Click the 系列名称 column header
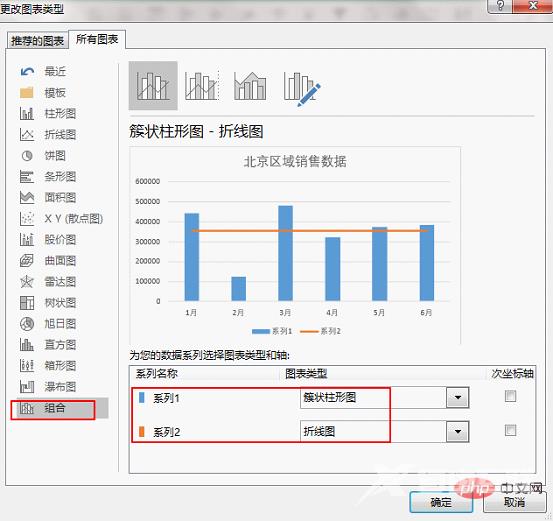The height and width of the screenshot is (521, 553). click(157, 374)
